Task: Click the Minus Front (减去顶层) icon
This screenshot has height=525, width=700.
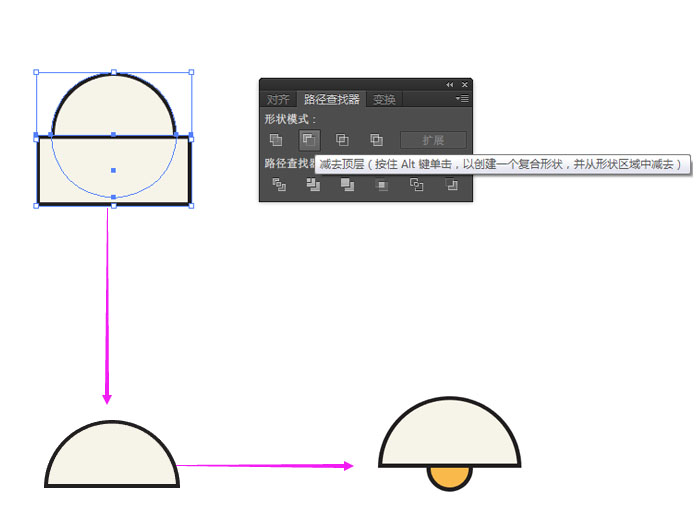Action: pos(309,140)
